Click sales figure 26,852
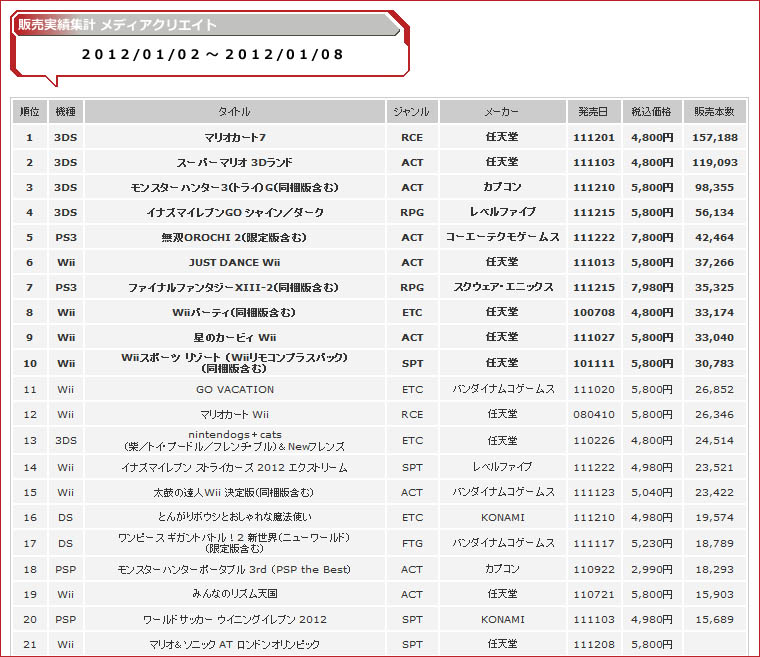The image size is (760, 657). pyautogui.click(x=714, y=389)
